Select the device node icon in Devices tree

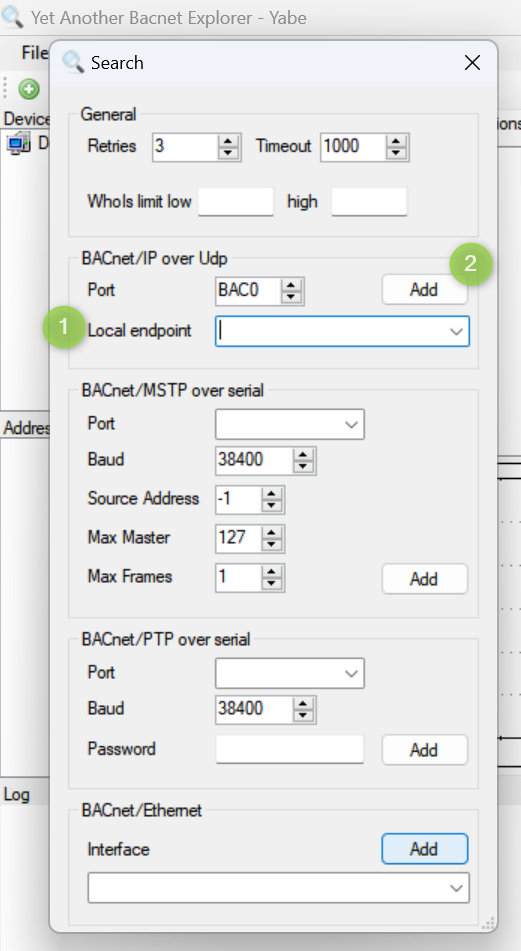tap(19, 143)
